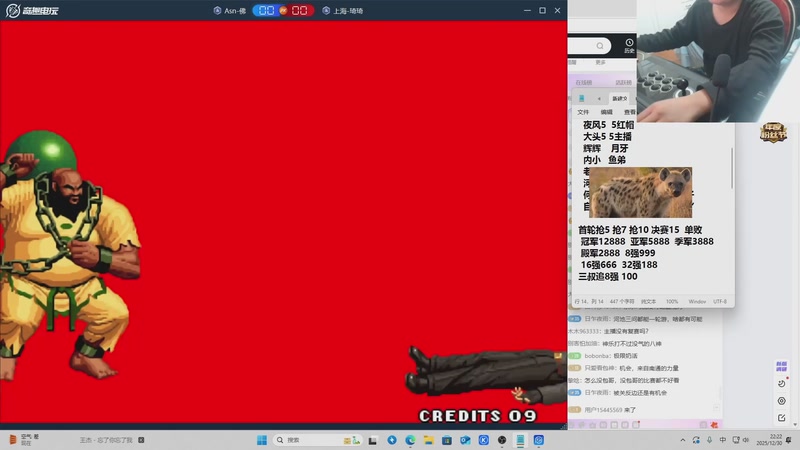Click the text line 夜风5 5红帽

point(608,124)
